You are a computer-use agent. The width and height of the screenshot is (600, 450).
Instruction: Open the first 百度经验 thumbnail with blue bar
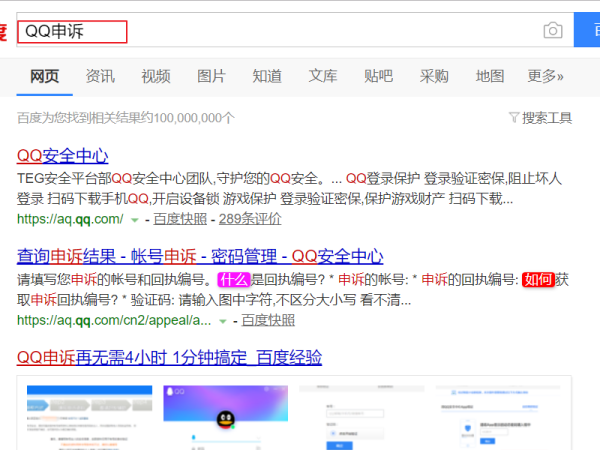coord(90,417)
